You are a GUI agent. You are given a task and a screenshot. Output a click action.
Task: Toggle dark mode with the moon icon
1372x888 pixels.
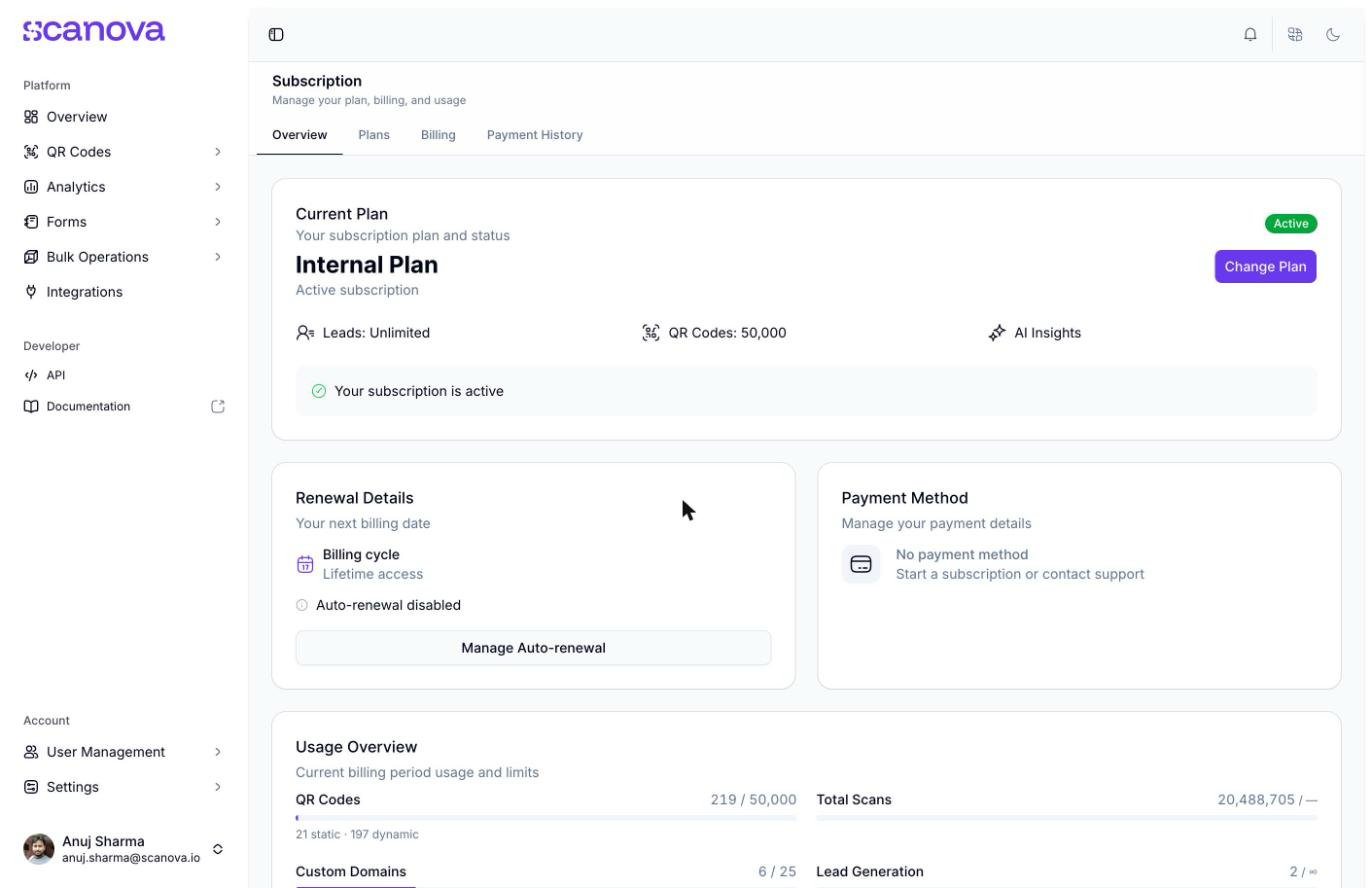(x=1333, y=35)
